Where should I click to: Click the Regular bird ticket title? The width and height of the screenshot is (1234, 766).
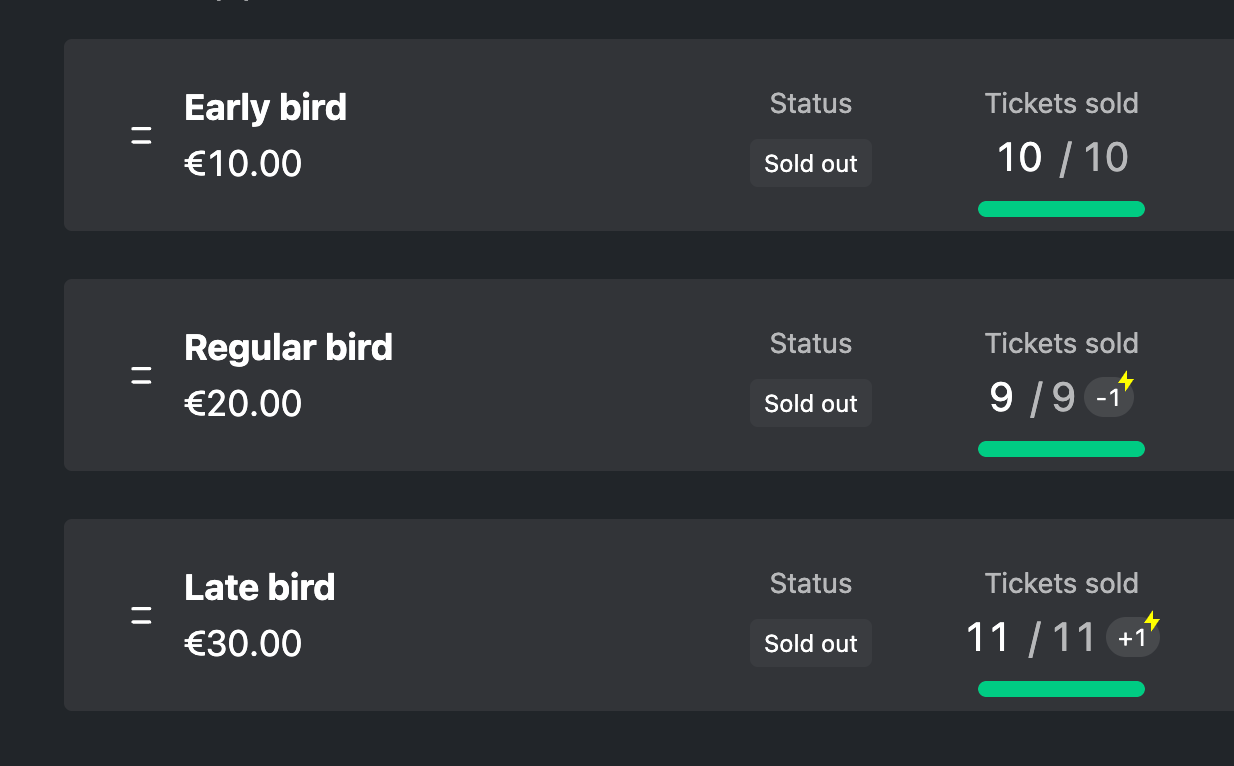click(289, 347)
